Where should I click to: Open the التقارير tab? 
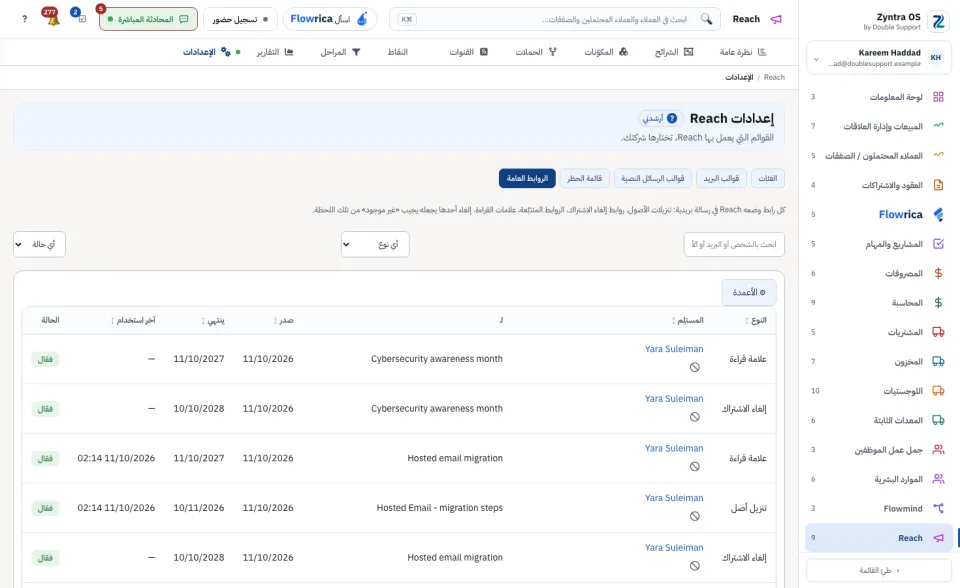pos(275,52)
